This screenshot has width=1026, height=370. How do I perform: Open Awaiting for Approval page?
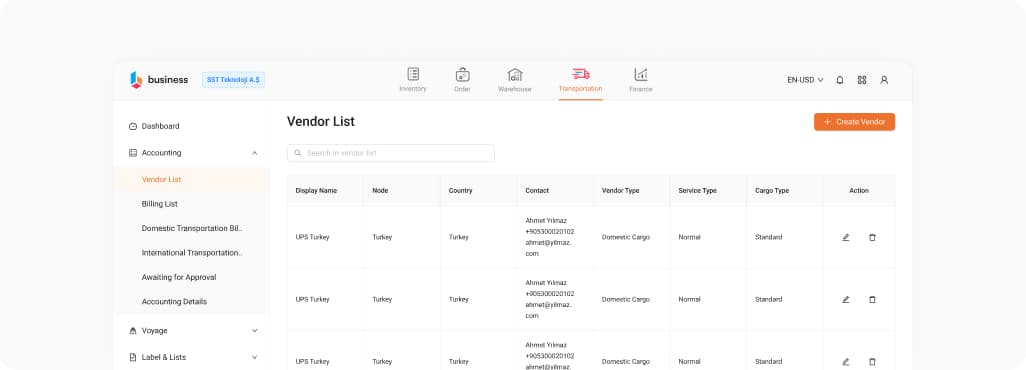pos(179,277)
